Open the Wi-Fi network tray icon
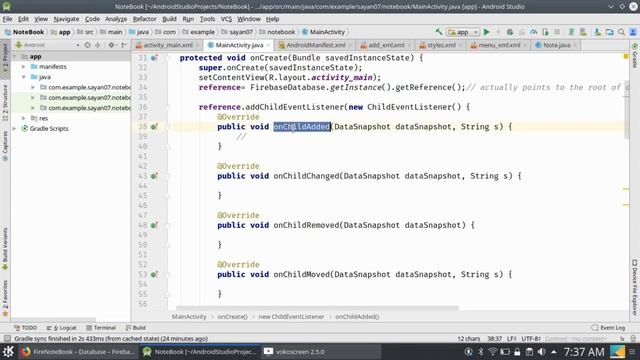Viewport: 640px width, 360px height. coord(493,351)
